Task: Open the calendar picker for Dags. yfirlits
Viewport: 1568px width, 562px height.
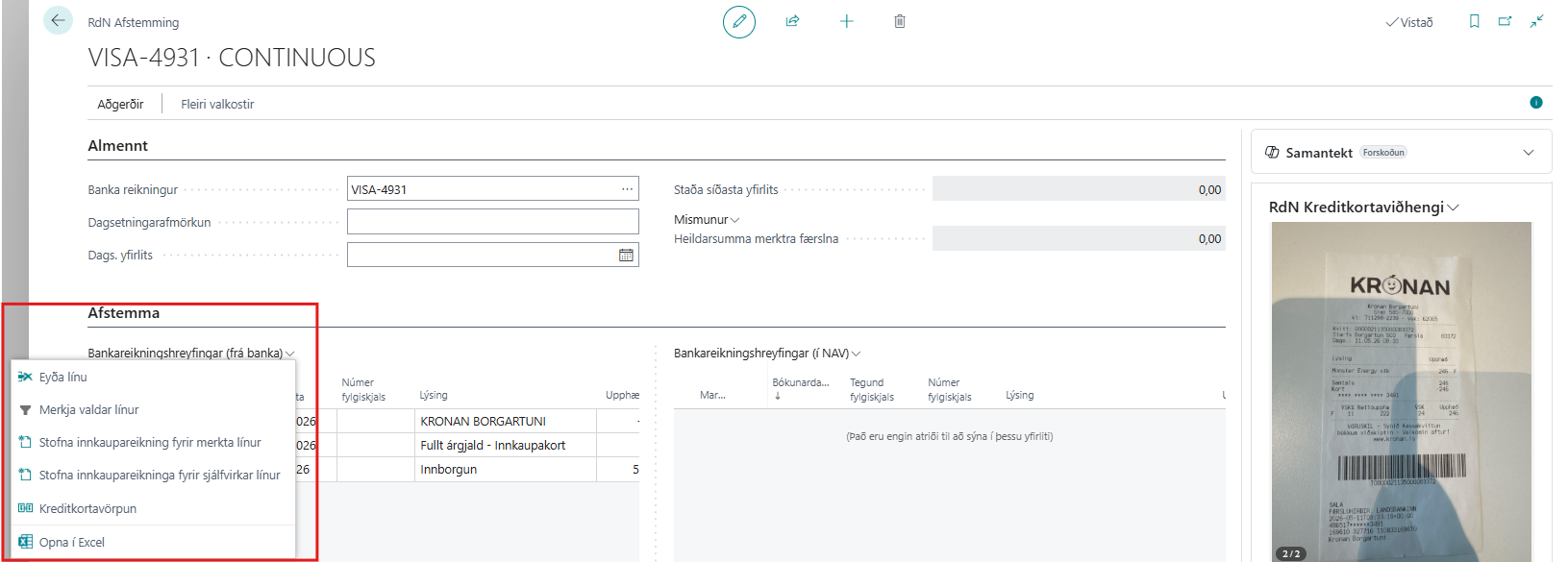Action: click(626, 255)
